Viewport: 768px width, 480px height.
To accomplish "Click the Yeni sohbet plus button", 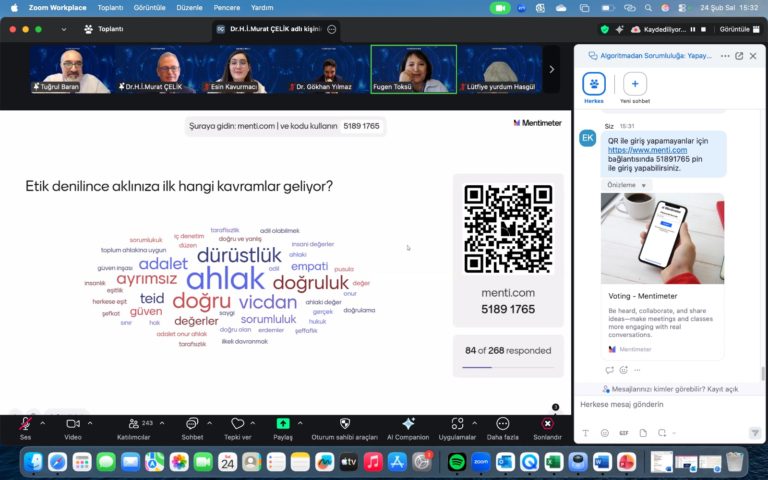I will point(635,84).
